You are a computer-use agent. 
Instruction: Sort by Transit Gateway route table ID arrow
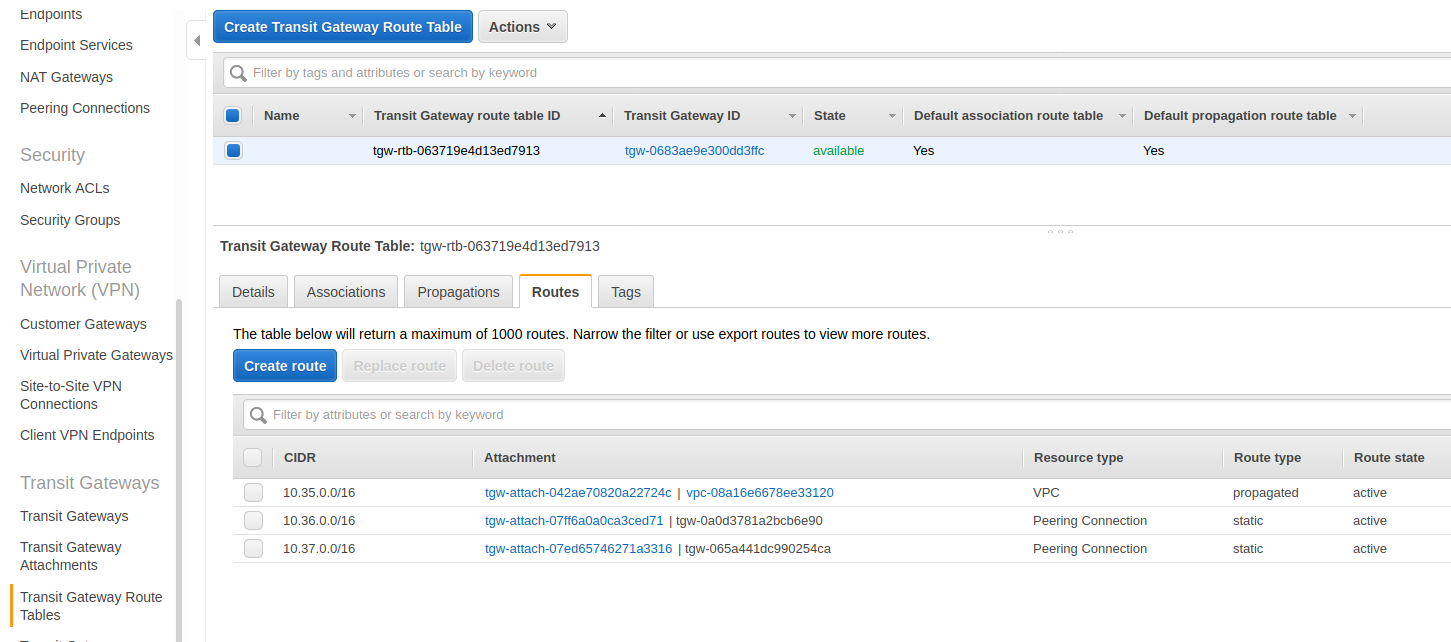pos(602,116)
